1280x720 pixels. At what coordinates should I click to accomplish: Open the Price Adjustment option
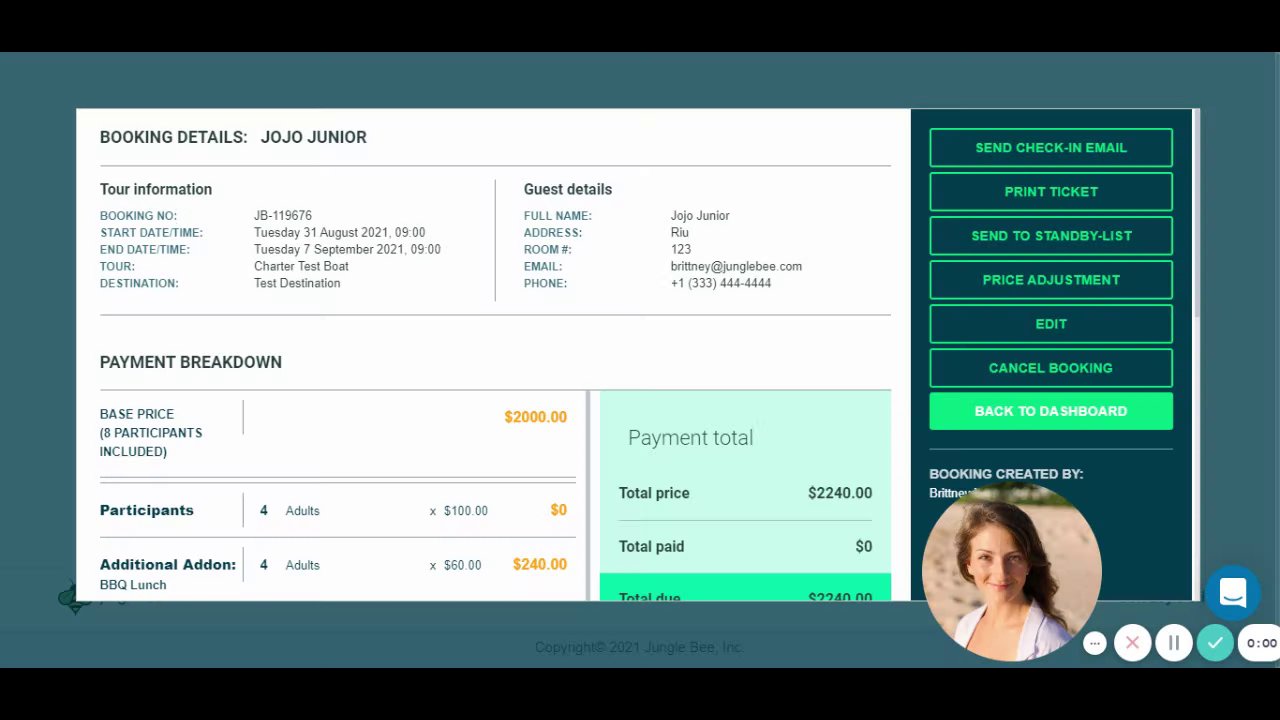pyautogui.click(x=1051, y=280)
